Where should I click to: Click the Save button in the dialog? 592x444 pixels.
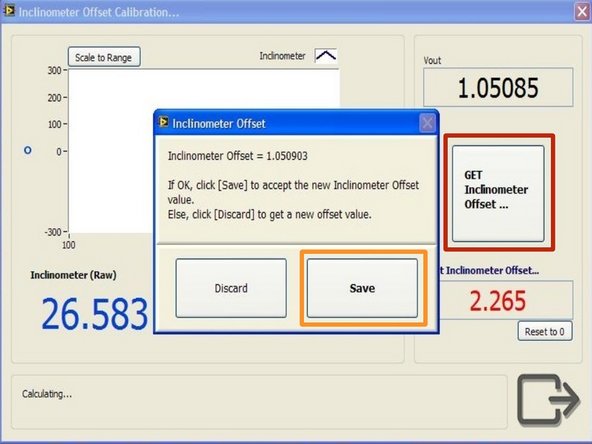[362, 288]
